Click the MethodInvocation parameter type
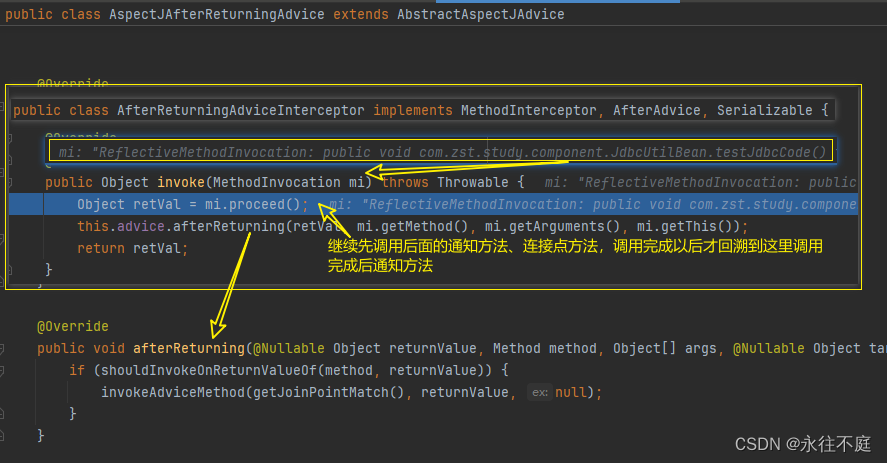Screen dimensions: 887x463 point(277,182)
